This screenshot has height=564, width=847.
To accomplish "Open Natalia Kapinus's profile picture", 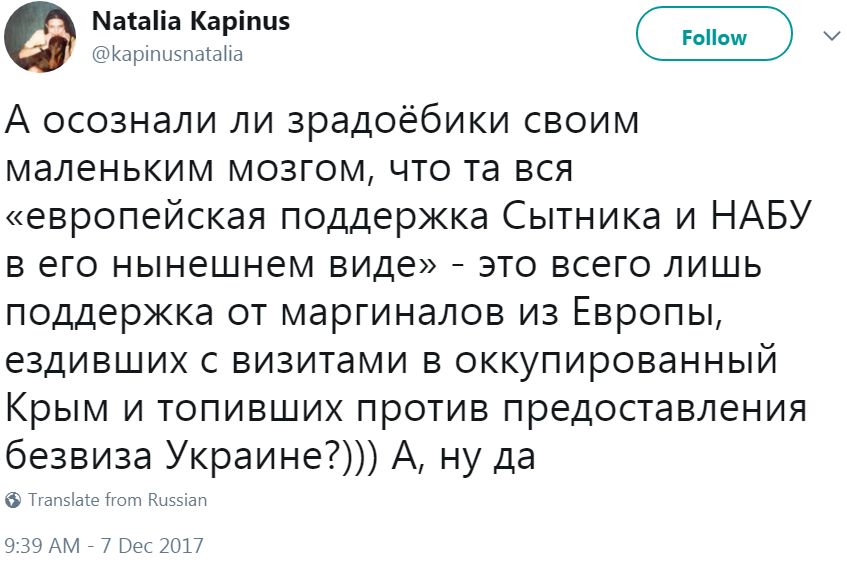I will 39,37.
